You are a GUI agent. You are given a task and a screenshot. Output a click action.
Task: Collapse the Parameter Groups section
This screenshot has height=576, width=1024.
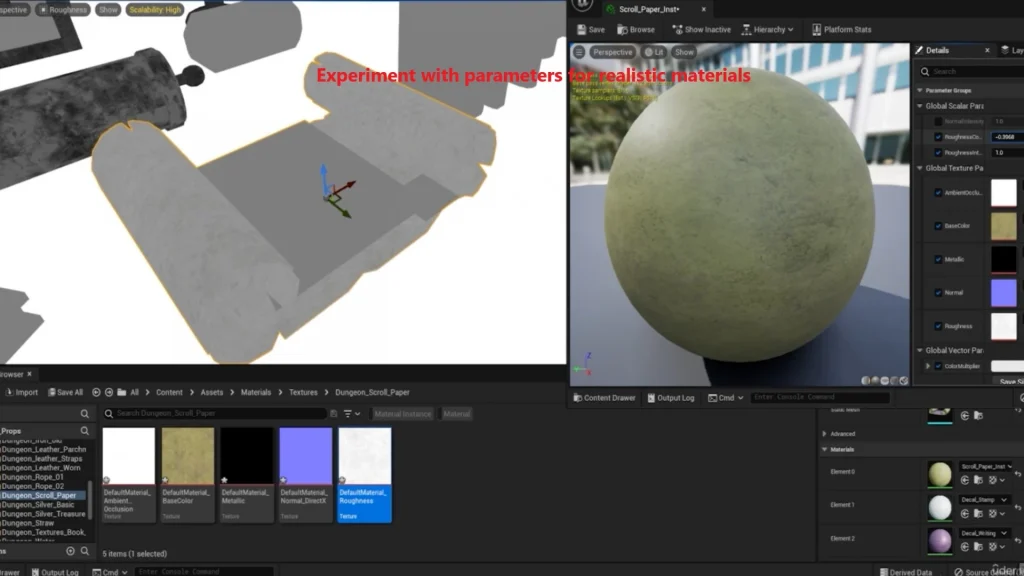click(920, 90)
